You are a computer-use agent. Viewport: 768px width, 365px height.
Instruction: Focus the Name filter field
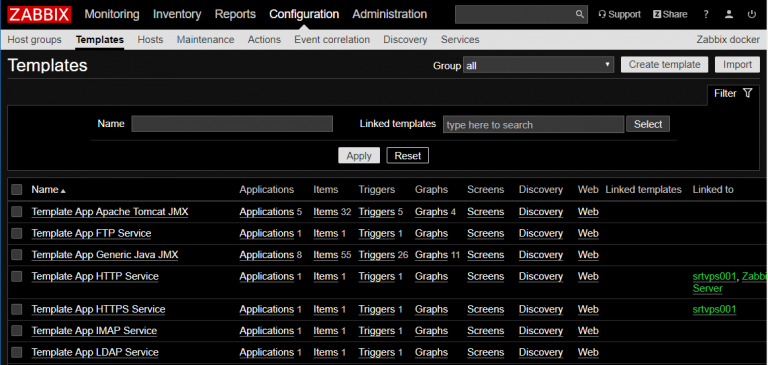point(232,123)
